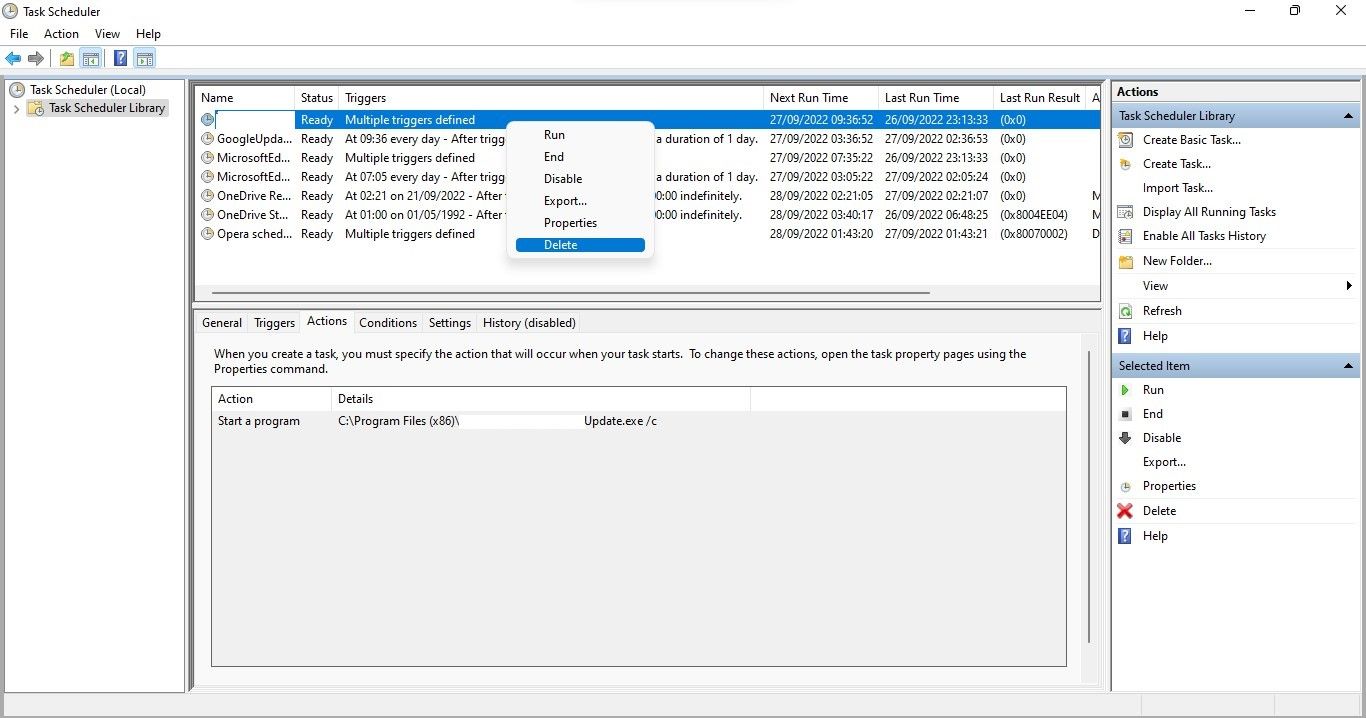The width and height of the screenshot is (1366, 718).
Task: Collapse the Task Scheduler Library actions section
Action: point(1348,116)
